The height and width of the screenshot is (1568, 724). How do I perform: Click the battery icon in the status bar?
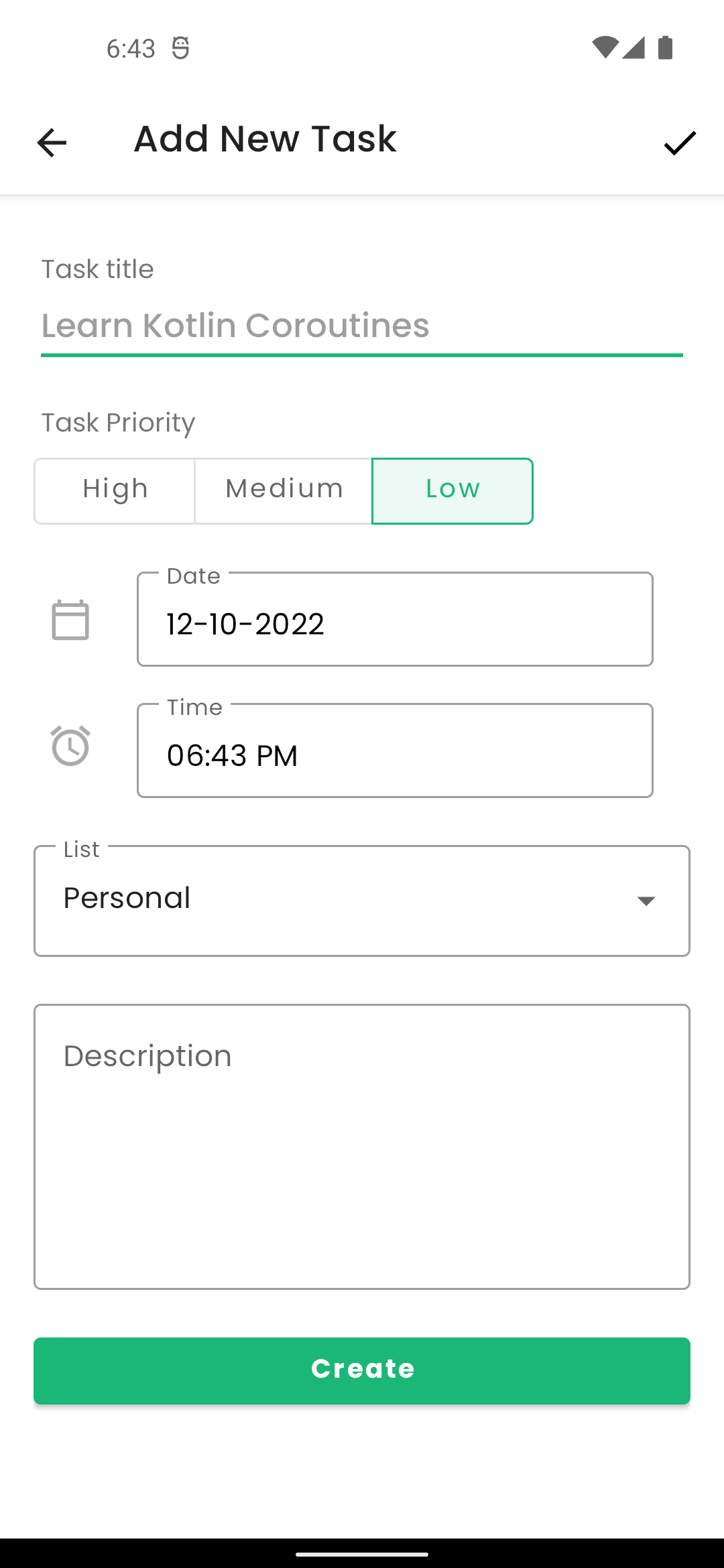(664, 48)
